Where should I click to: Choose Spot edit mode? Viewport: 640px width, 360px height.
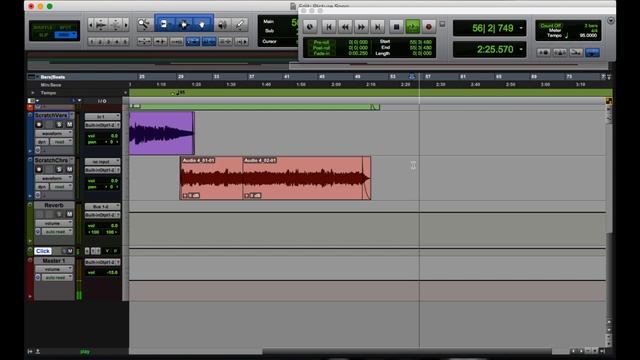pyautogui.click(x=65, y=27)
